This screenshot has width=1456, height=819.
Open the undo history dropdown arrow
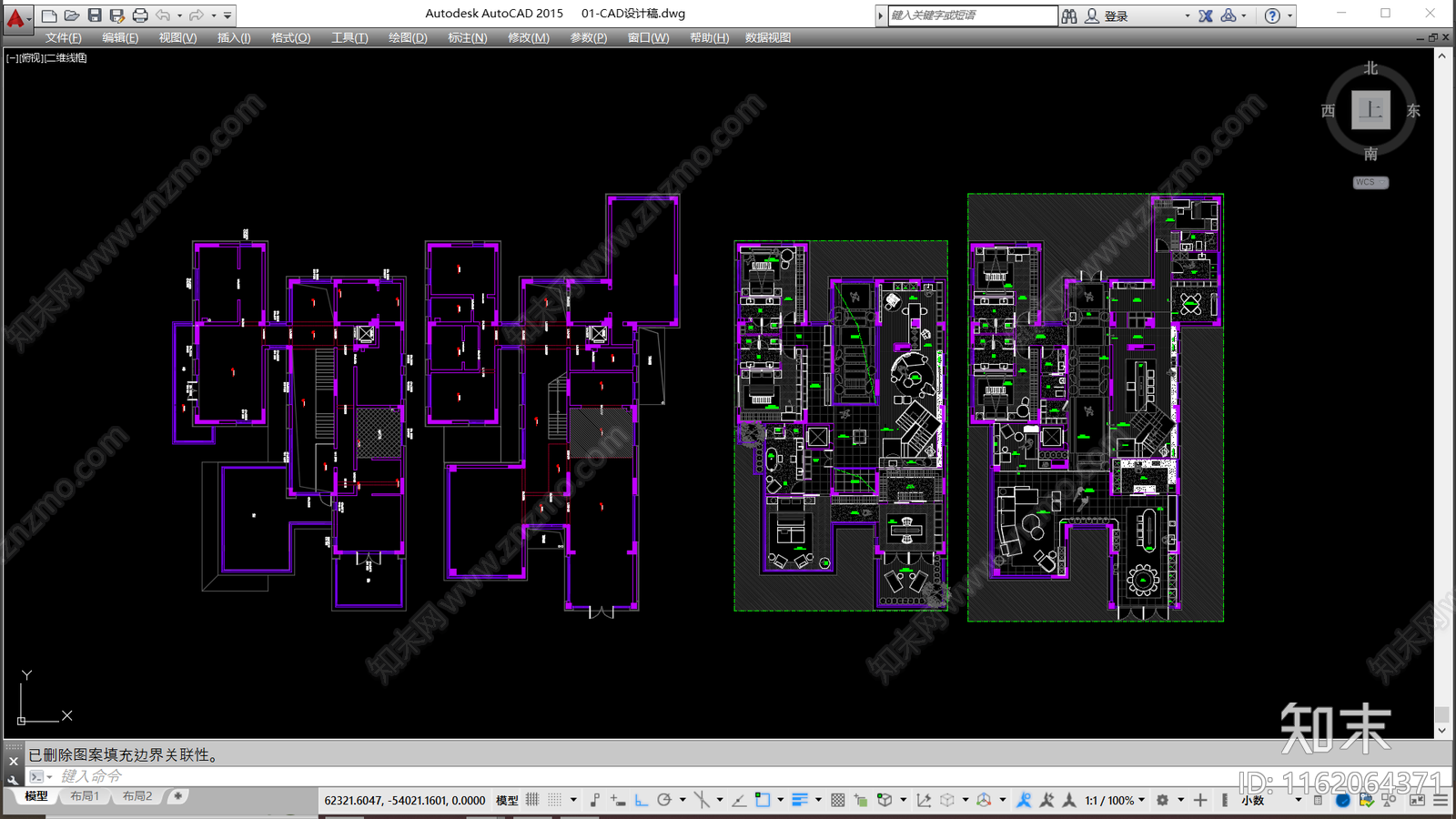coord(179,15)
